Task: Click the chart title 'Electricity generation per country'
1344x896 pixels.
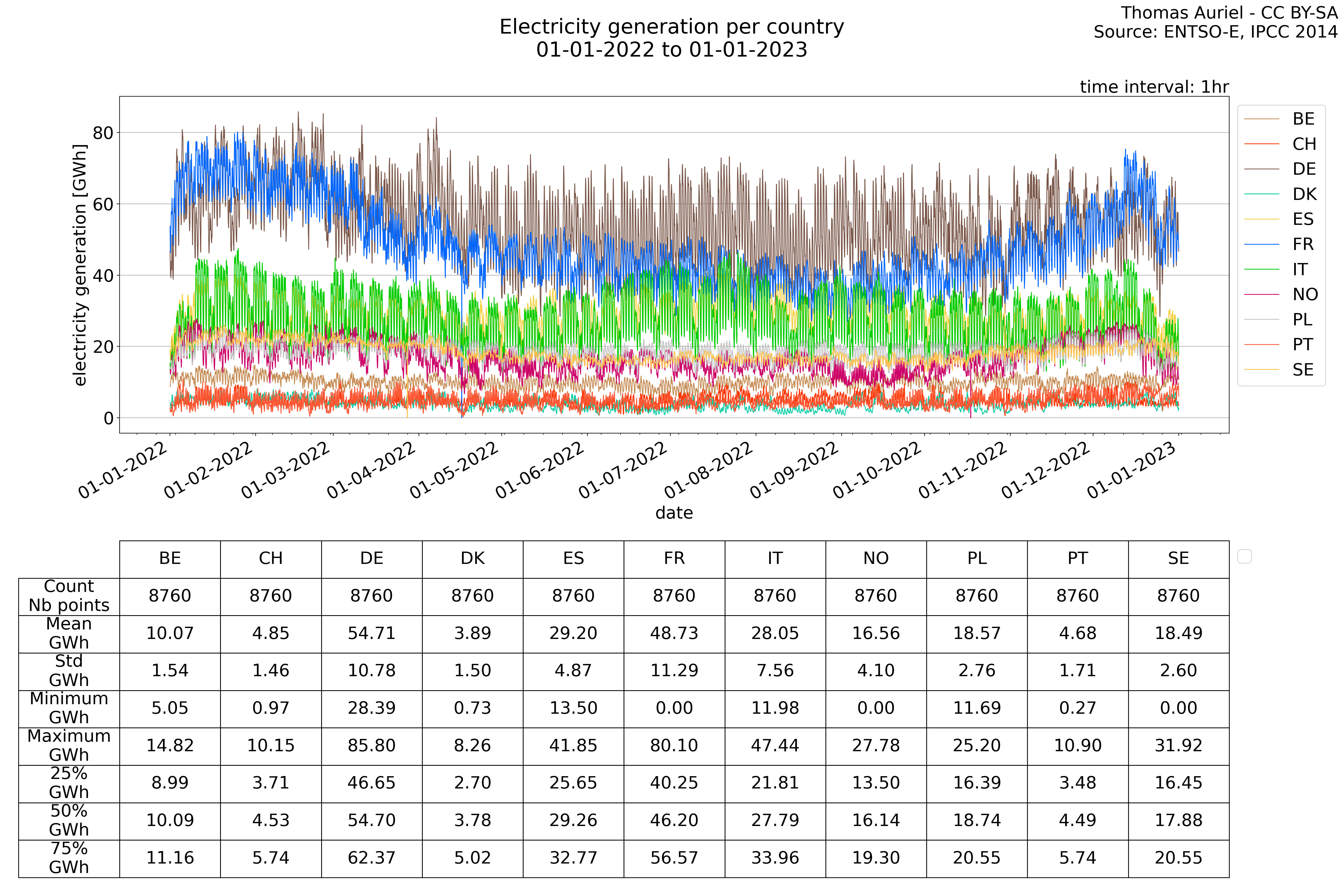Action: click(671, 27)
